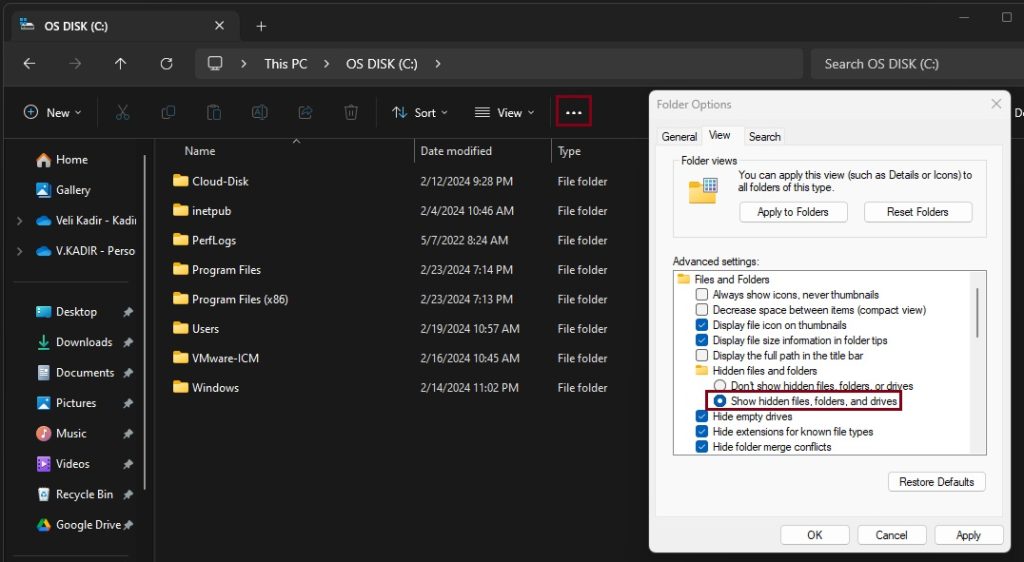Click OK in Folder Options
The image size is (1024, 562).
click(814, 535)
